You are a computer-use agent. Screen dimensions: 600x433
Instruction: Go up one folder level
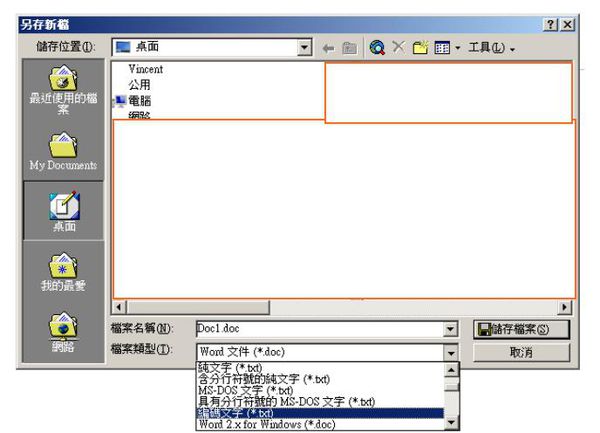[x=349, y=48]
